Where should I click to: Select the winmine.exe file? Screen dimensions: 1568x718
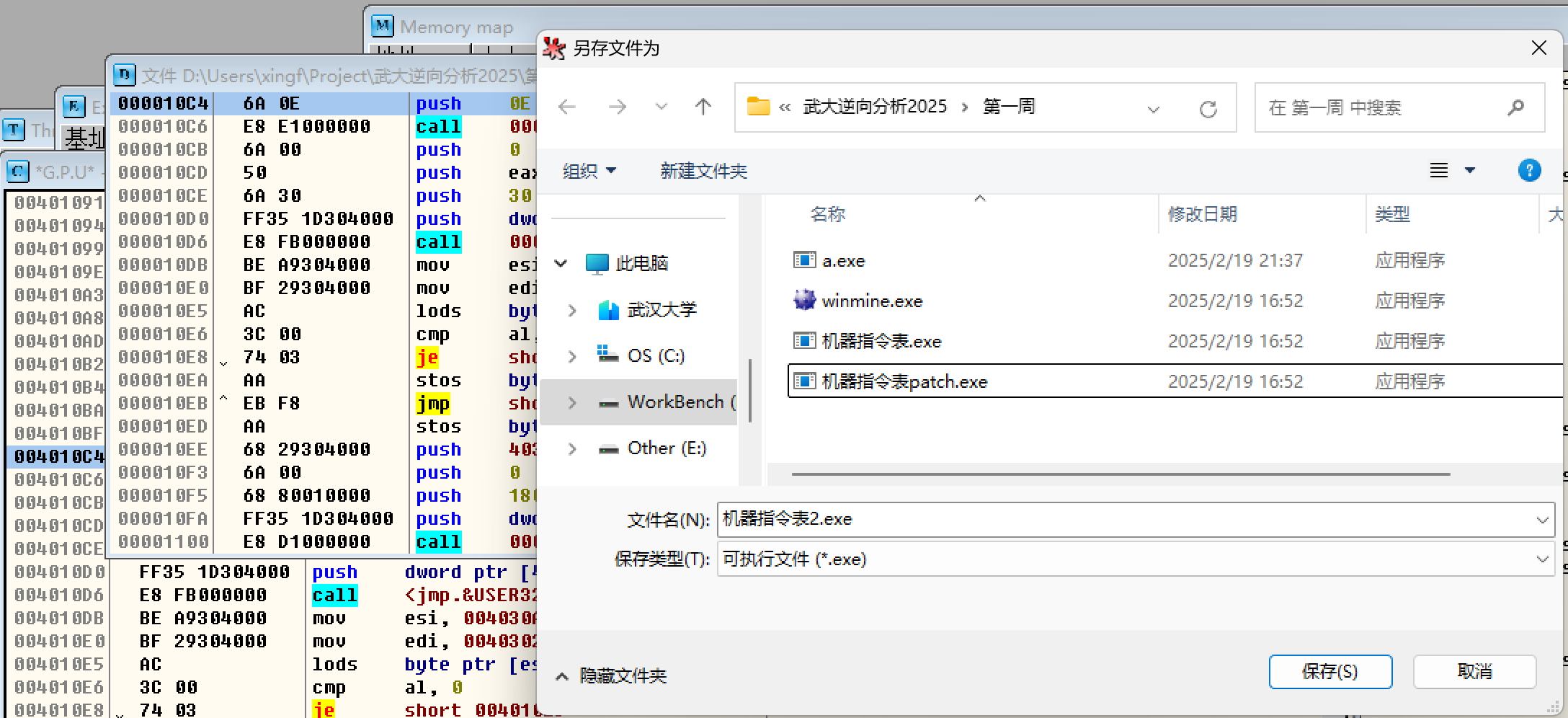point(872,301)
